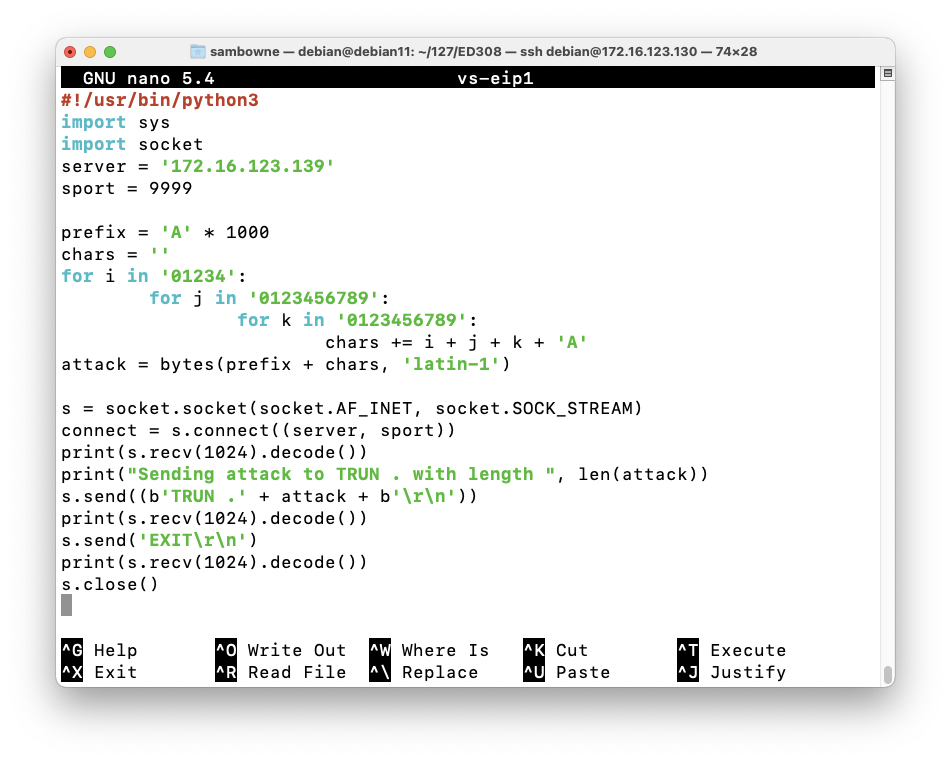Click the 'for k in' loop line

click(357, 320)
